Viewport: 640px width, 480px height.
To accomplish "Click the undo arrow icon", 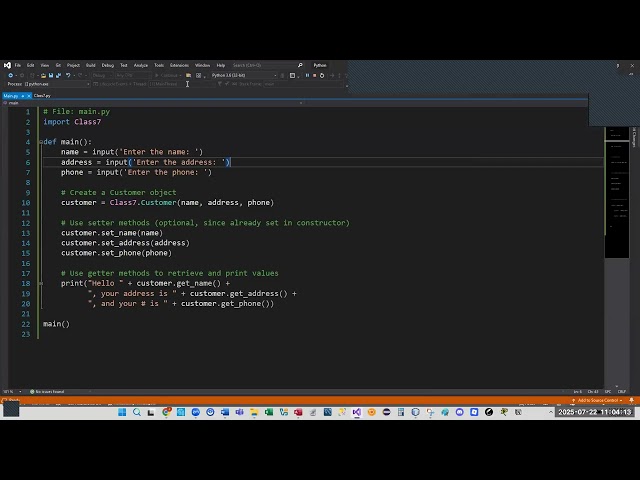I will coord(68,76).
